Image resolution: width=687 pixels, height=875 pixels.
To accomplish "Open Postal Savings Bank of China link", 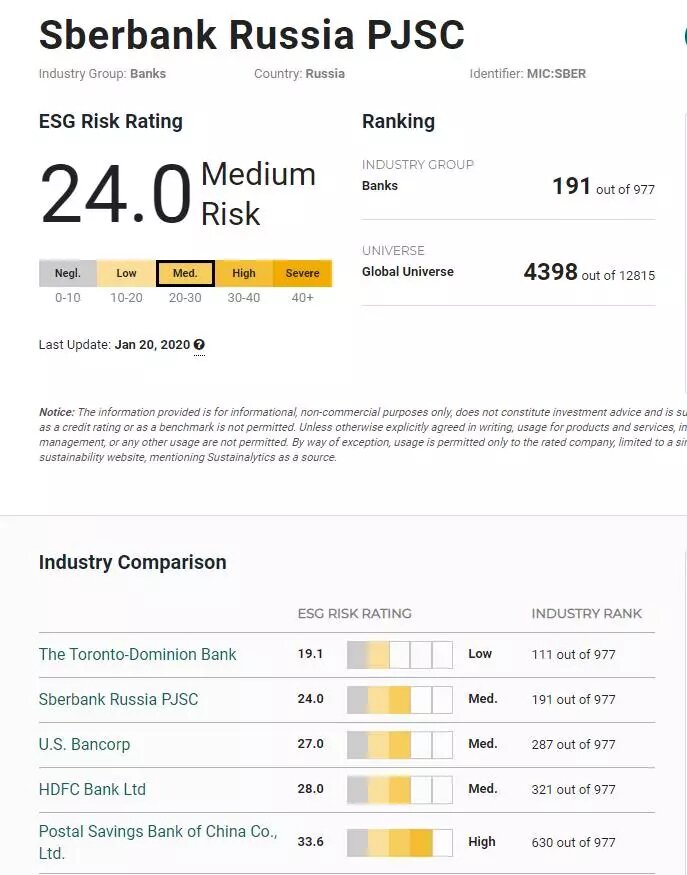I will (158, 842).
